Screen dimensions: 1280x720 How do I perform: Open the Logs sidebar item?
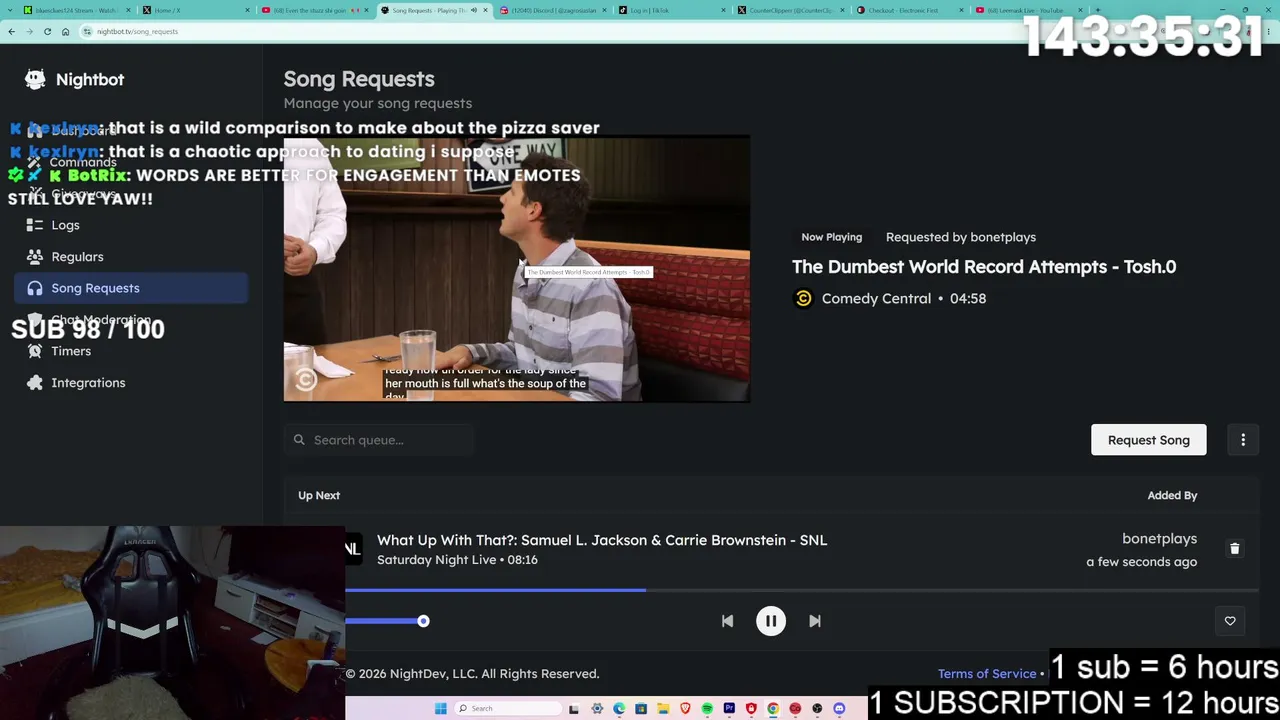(x=131, y=225)
